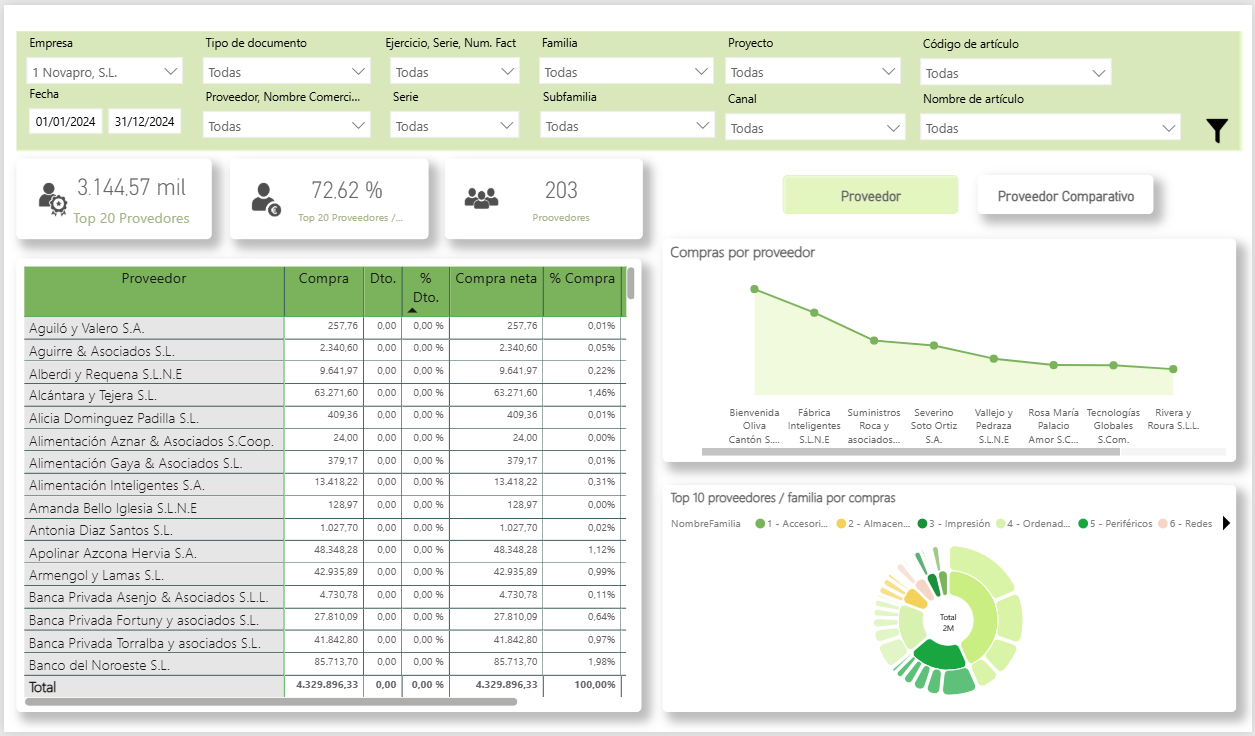Click the sort arrow under % Dto. header
The height and width of the screenshot is (736, 1255).
point(412,310)
